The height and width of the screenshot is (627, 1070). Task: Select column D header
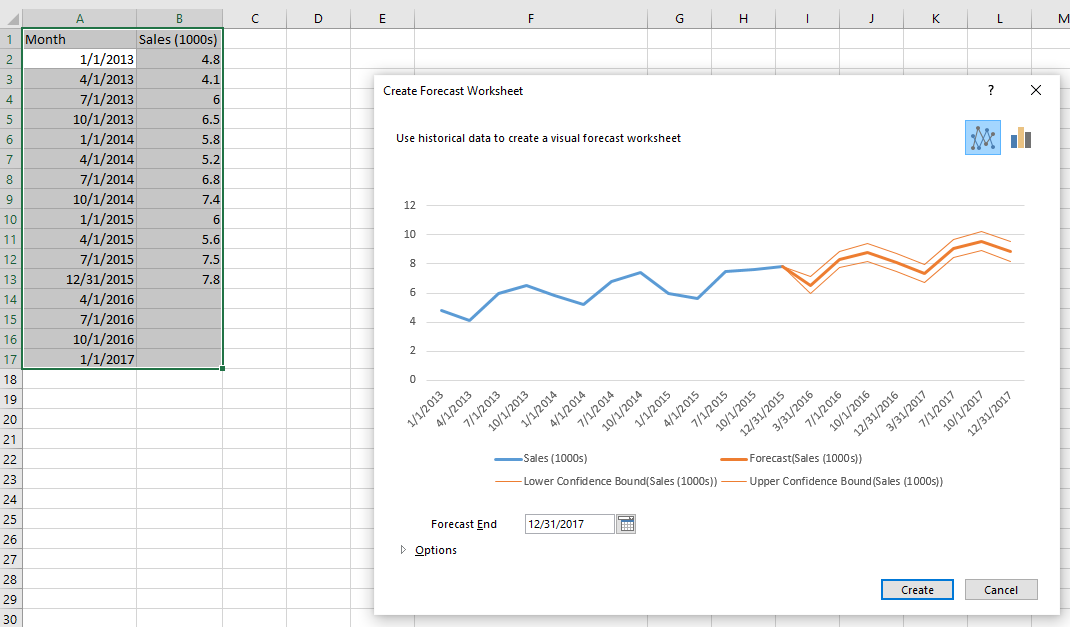(x=319, y=18)
